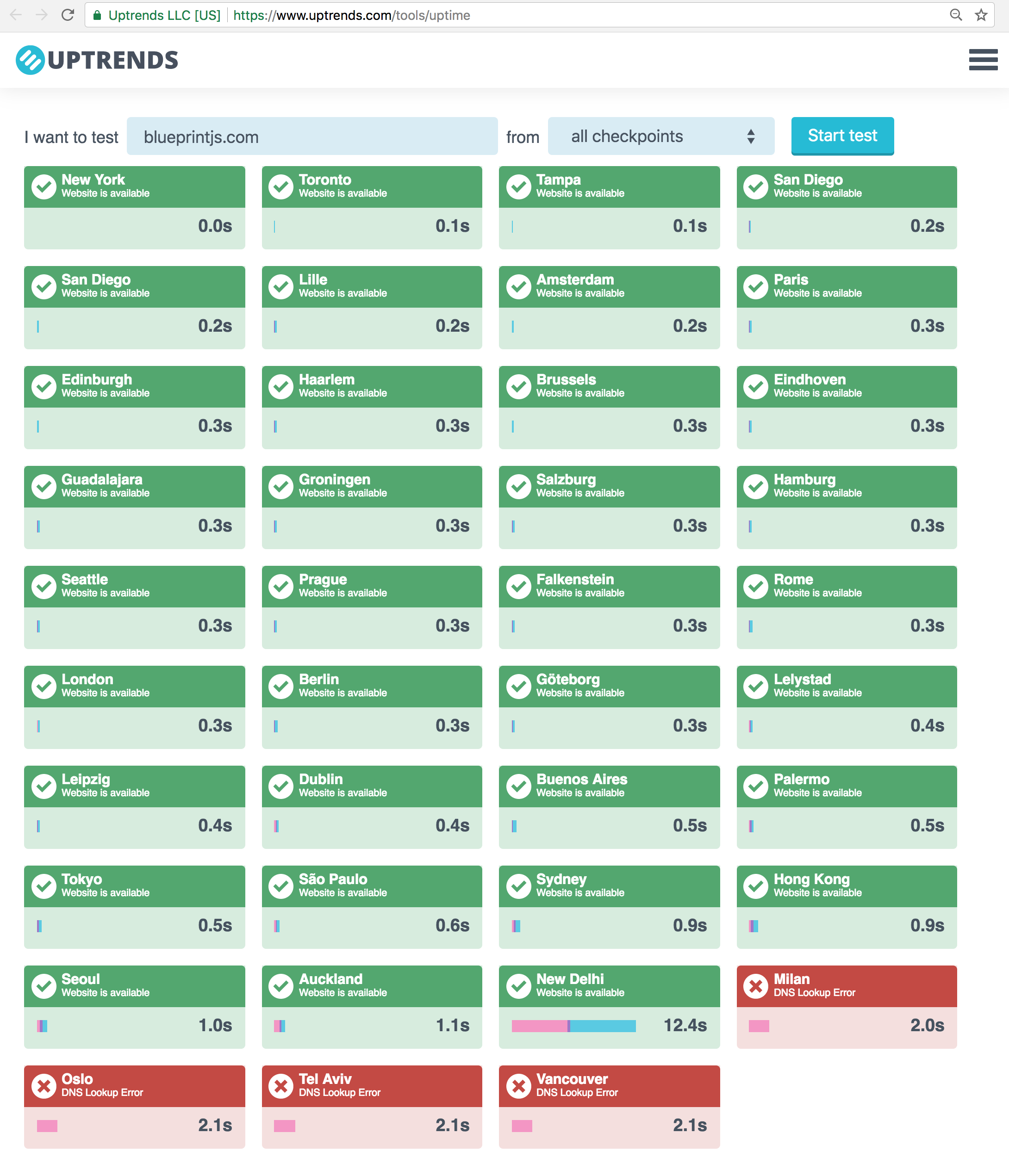Click the São Paulo success checkmark
The width and height of the screenshot is (1009, 1176).
281,886
